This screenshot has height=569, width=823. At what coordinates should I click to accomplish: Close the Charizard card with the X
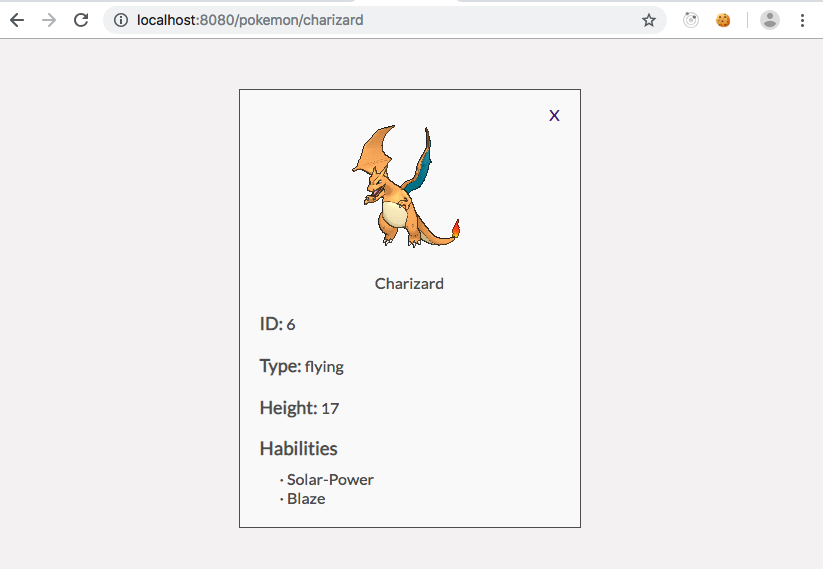[554, 115]
